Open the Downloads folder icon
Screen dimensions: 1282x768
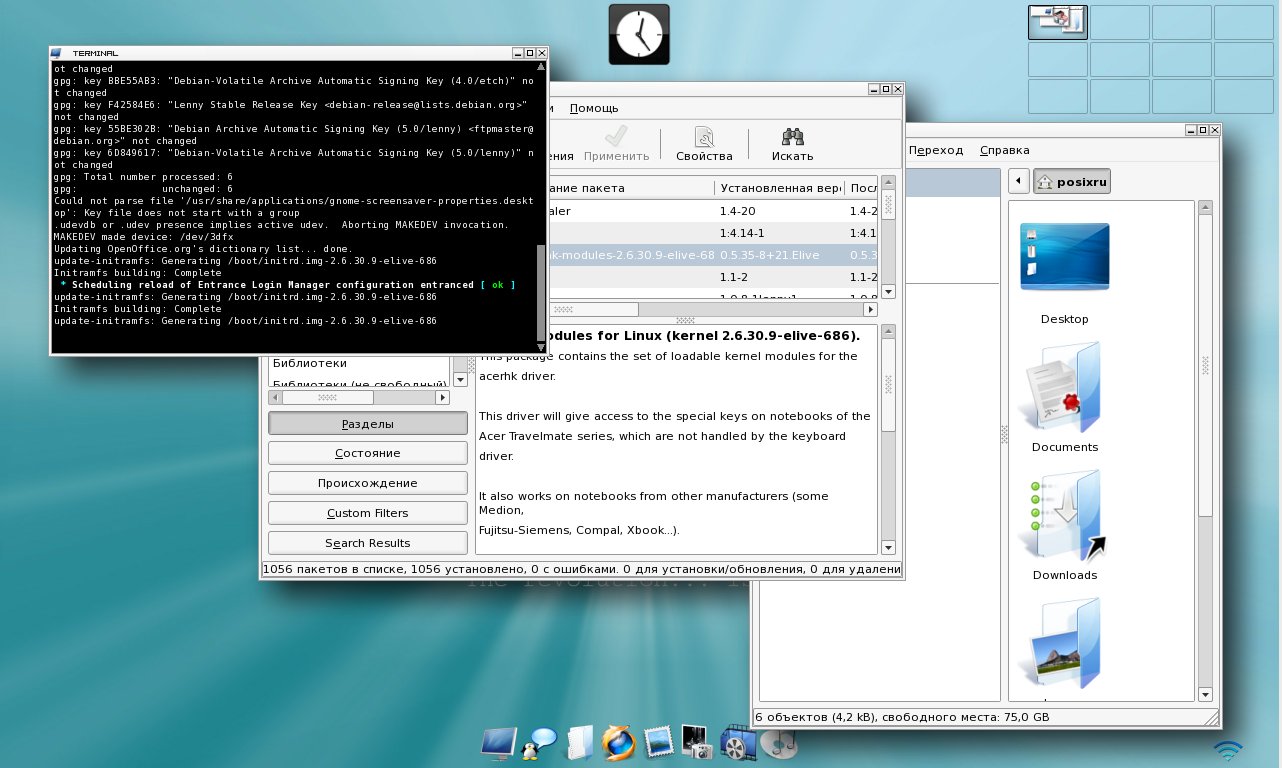coord(1064,525)
